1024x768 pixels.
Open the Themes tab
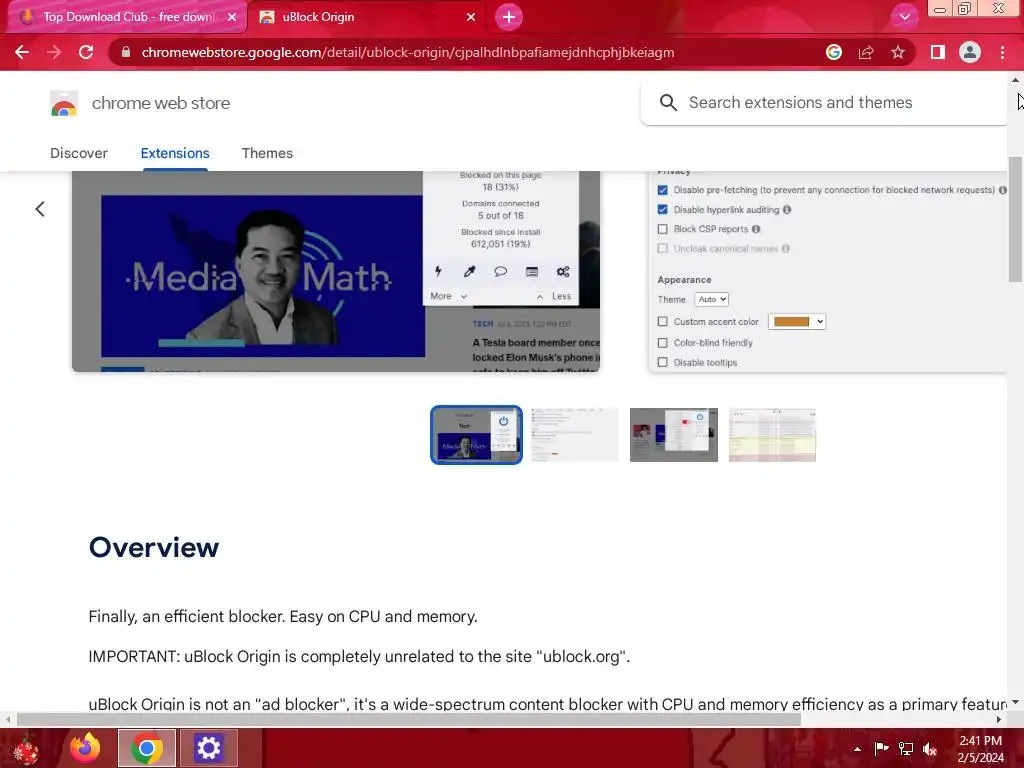click(x=267, y=153)
